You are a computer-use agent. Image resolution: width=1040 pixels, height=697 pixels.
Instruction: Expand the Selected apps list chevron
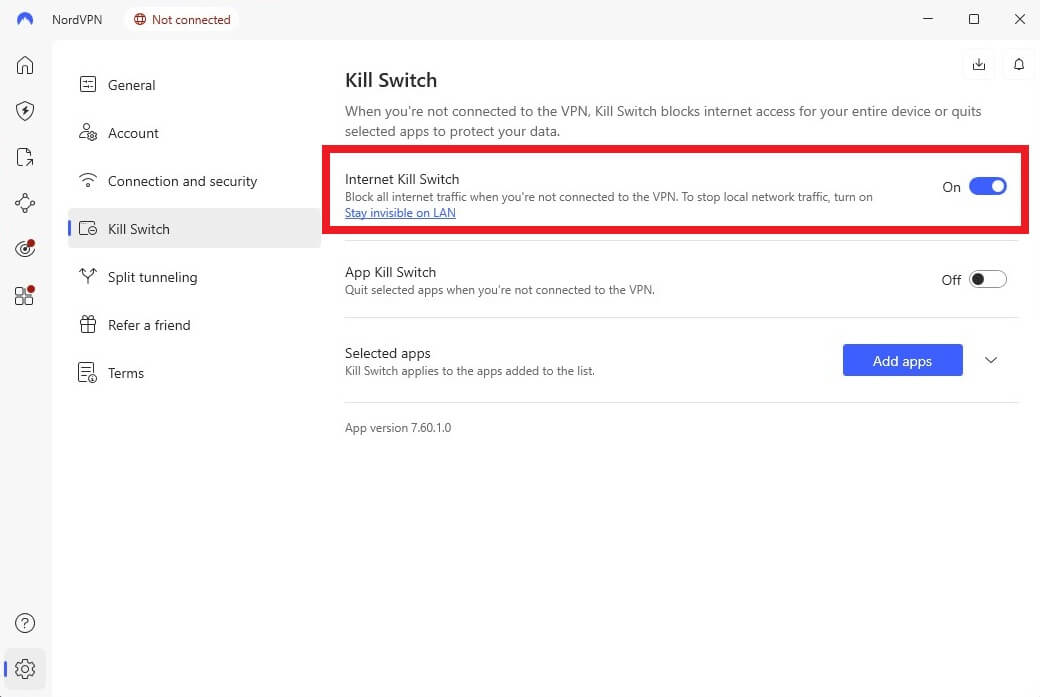pyautogui.click(x=990, y=360)
